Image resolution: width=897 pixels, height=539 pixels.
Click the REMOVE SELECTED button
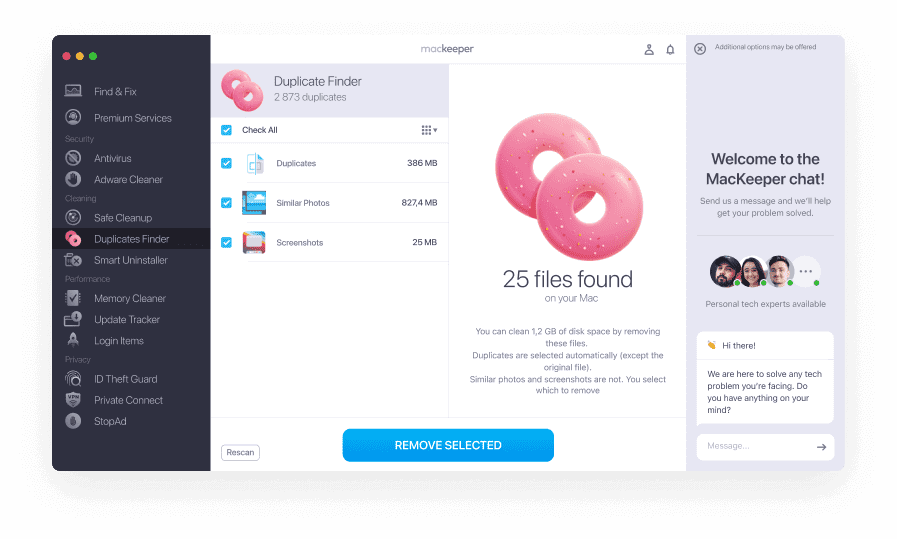point(448,445)
